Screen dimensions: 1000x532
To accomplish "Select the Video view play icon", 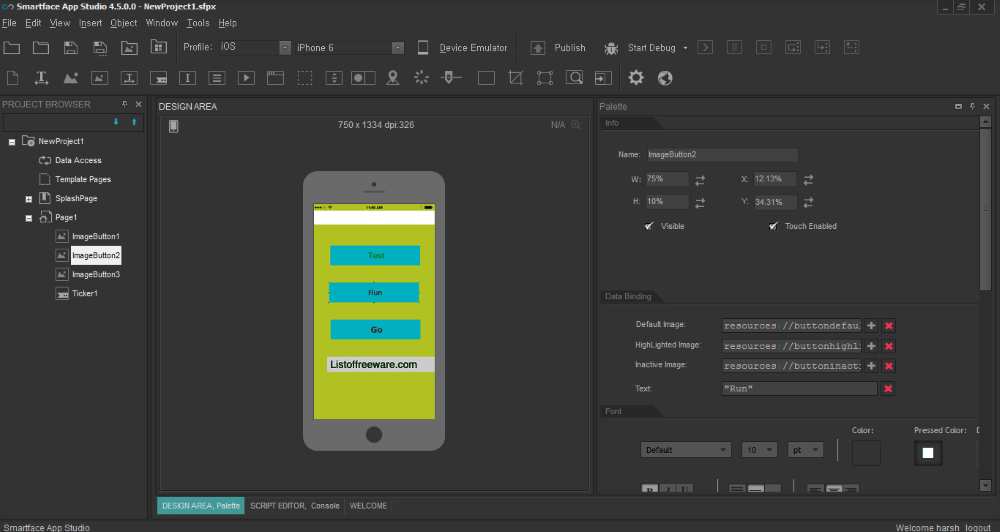I will [x=246, y=78].
